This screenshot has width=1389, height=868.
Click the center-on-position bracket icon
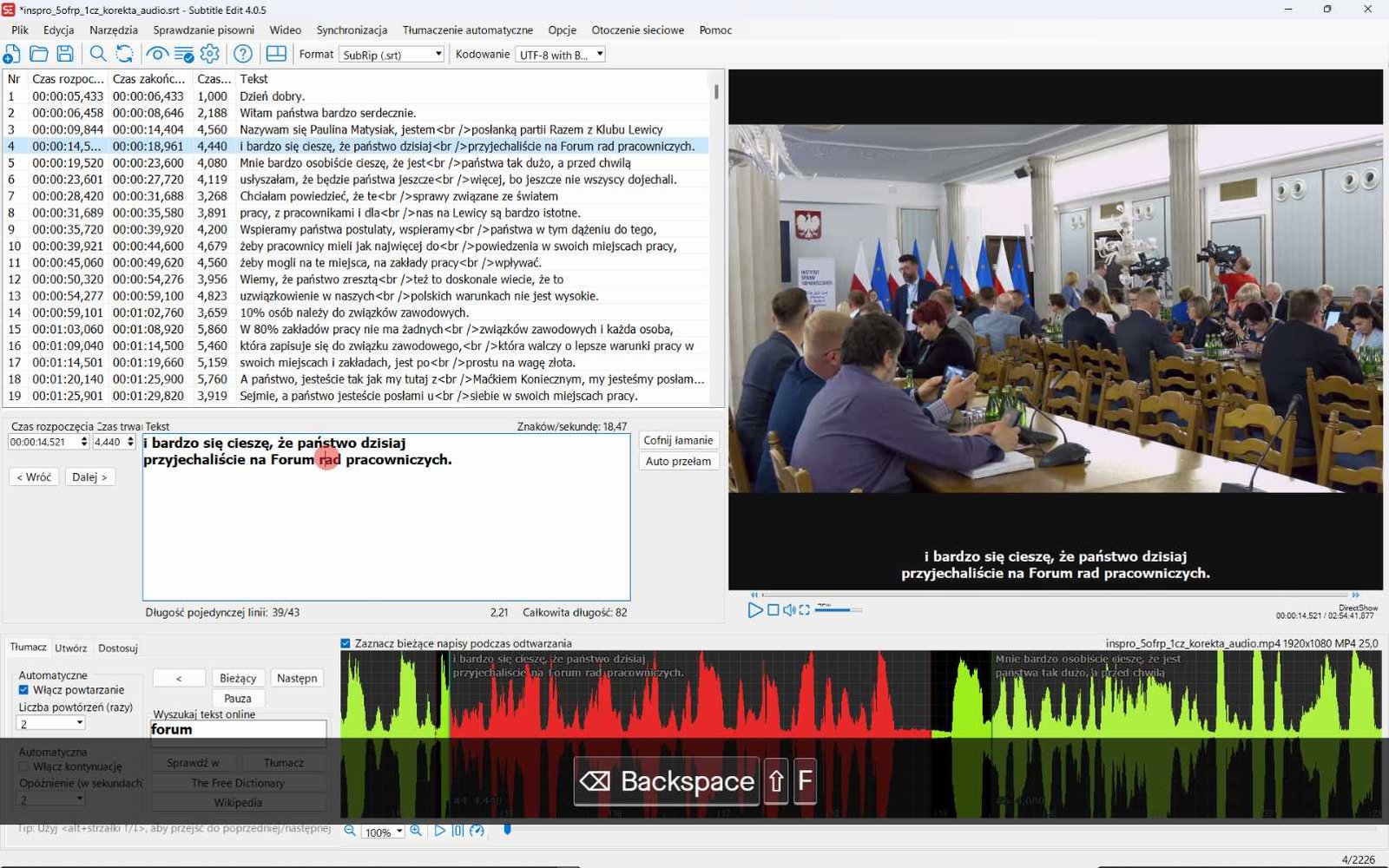click(458, 831)
